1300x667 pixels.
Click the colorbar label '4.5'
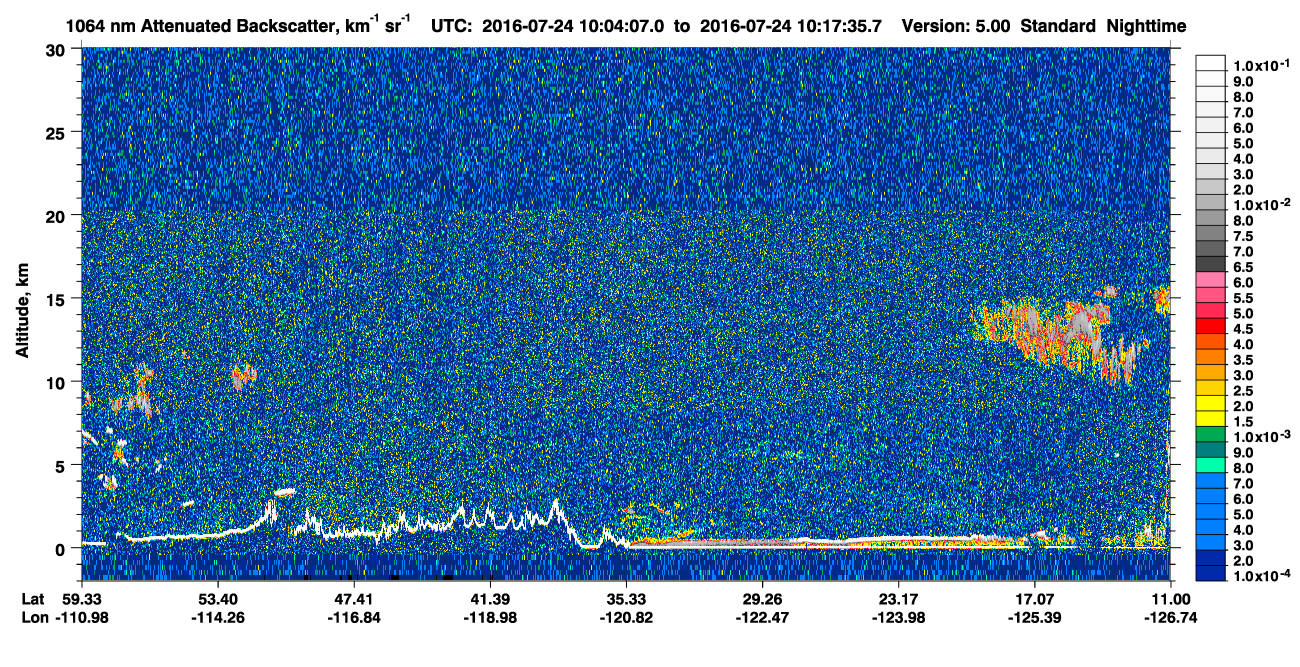(1244, 329)
